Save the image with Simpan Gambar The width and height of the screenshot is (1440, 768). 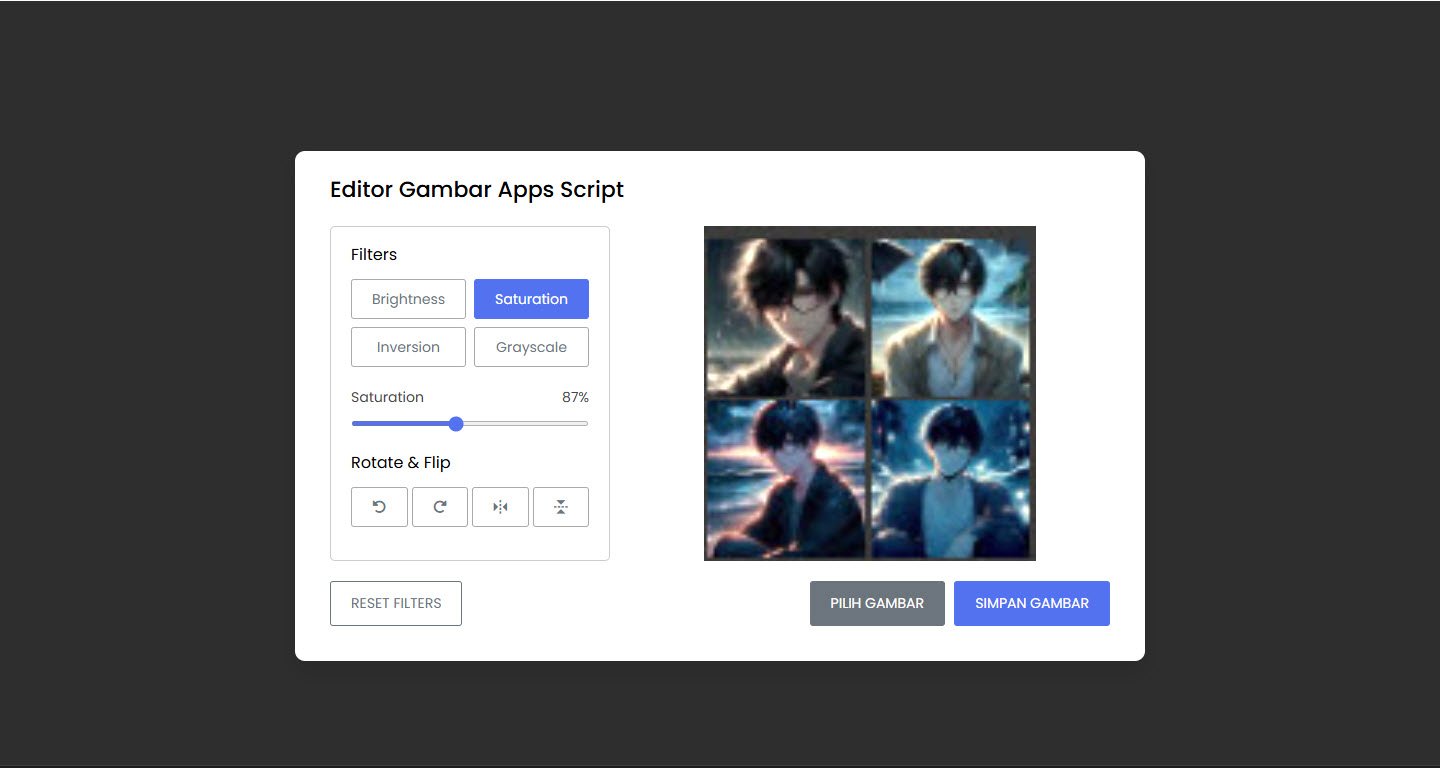(x=1032, y=604)
